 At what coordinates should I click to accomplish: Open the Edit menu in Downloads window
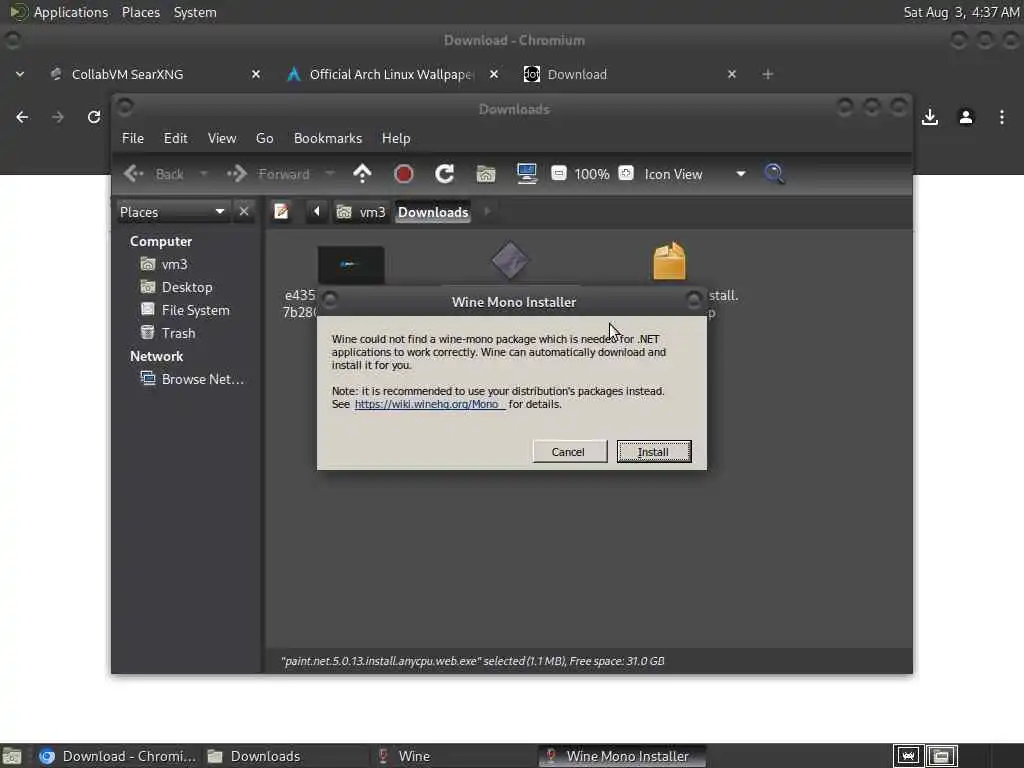tap(176, 138)
